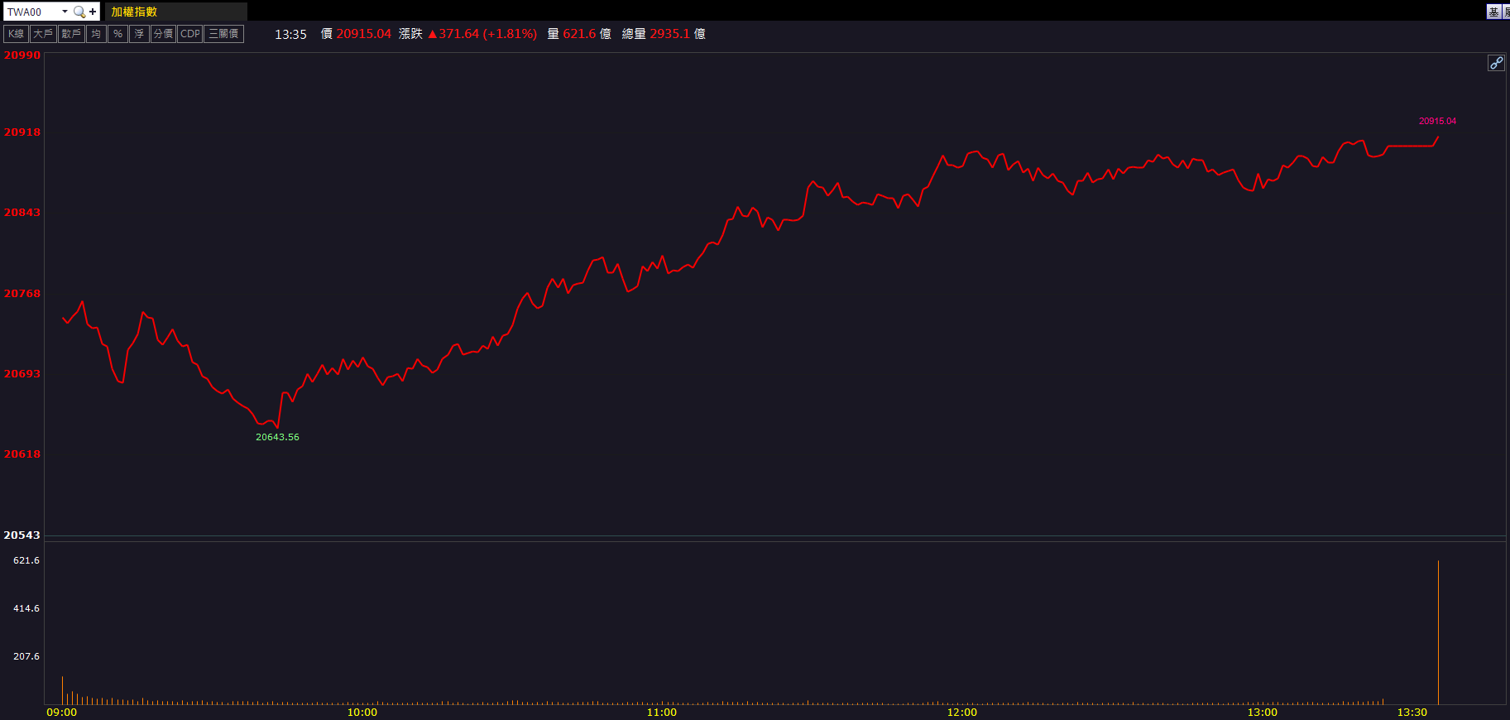Click the 10:00 time axis label
Screen dimensions: 1510x720
coord(362,713)
